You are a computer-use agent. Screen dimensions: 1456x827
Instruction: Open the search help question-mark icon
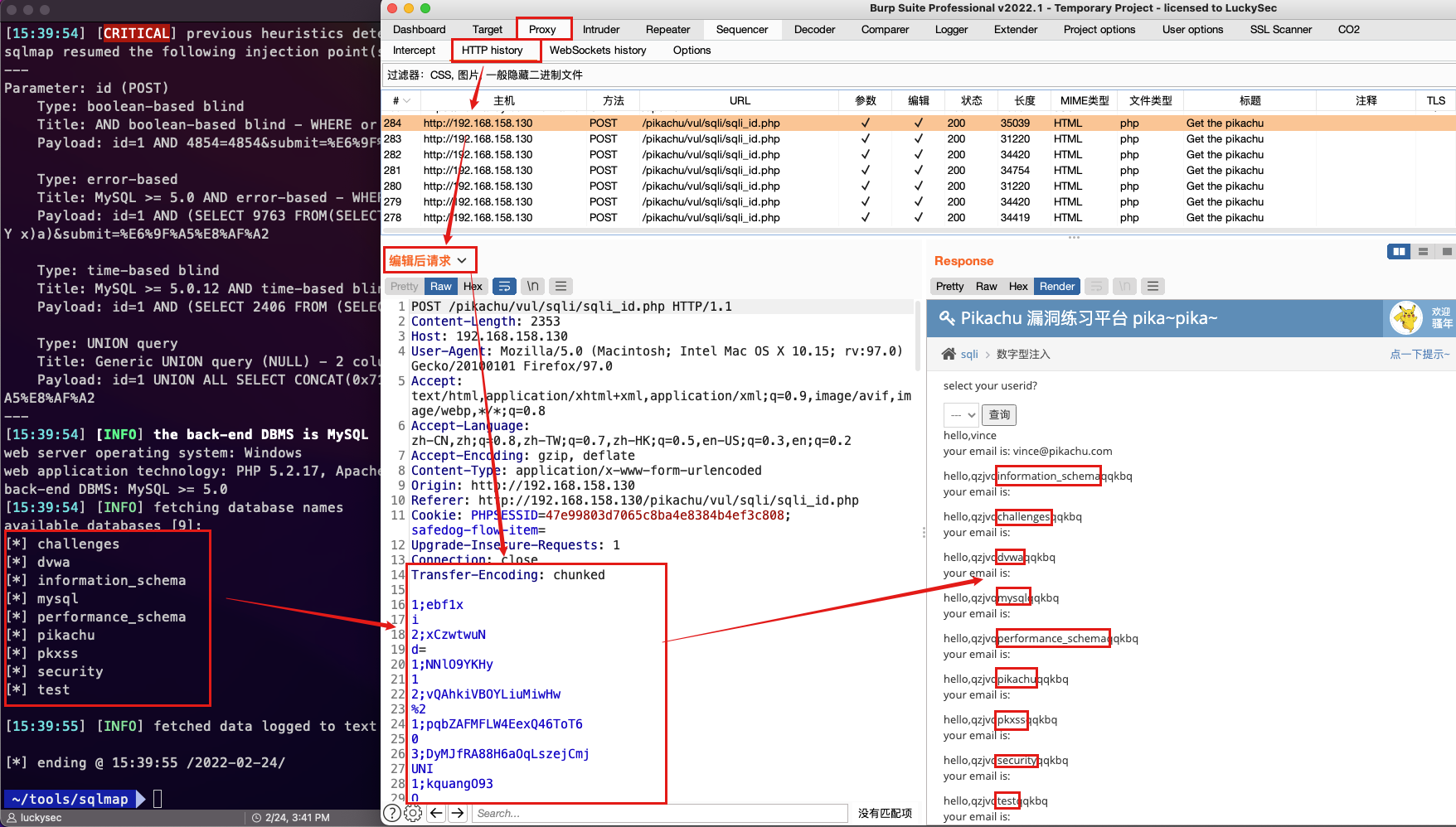point(392,814)
